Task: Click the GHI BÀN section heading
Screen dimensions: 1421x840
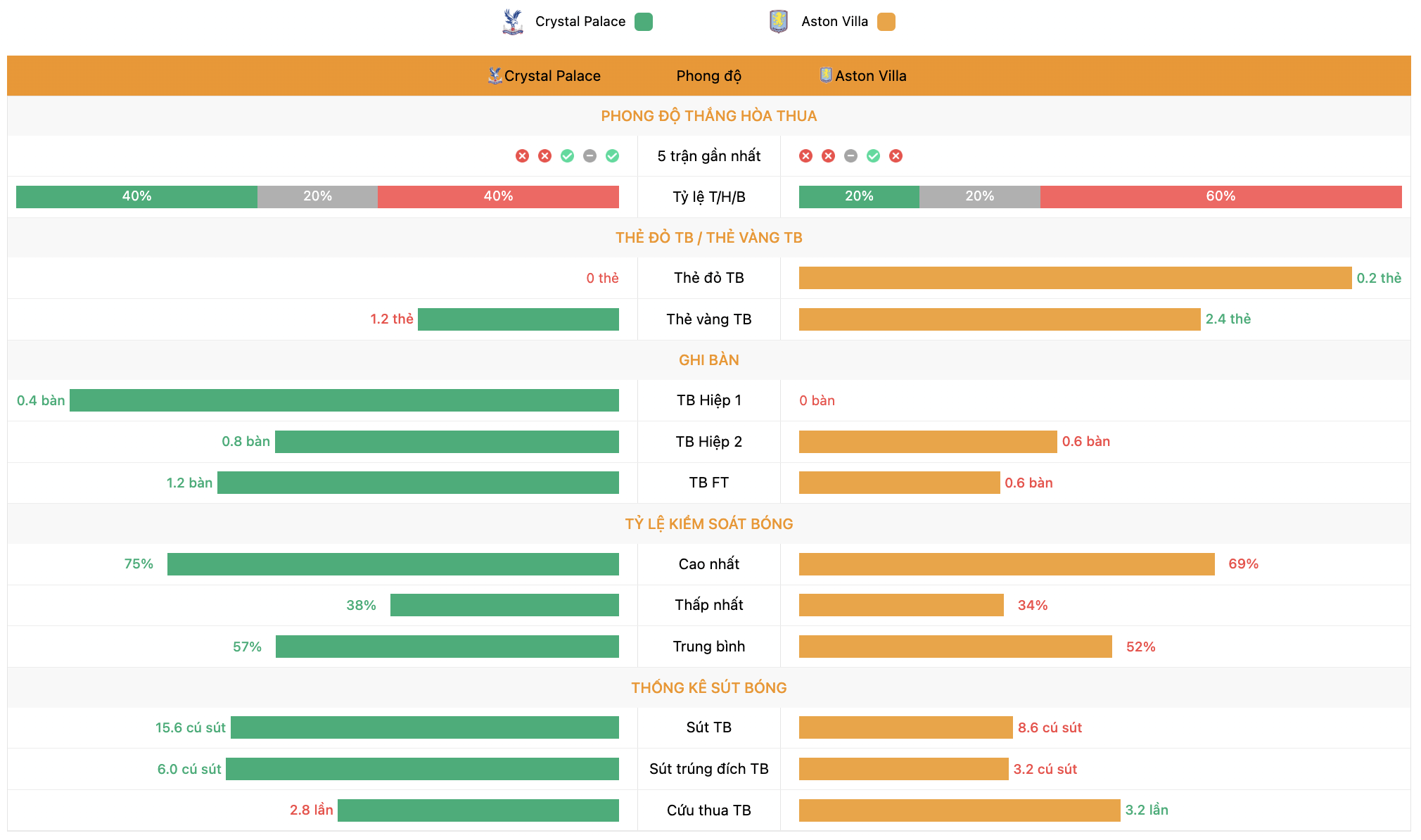Action: (x=709, y=360)
